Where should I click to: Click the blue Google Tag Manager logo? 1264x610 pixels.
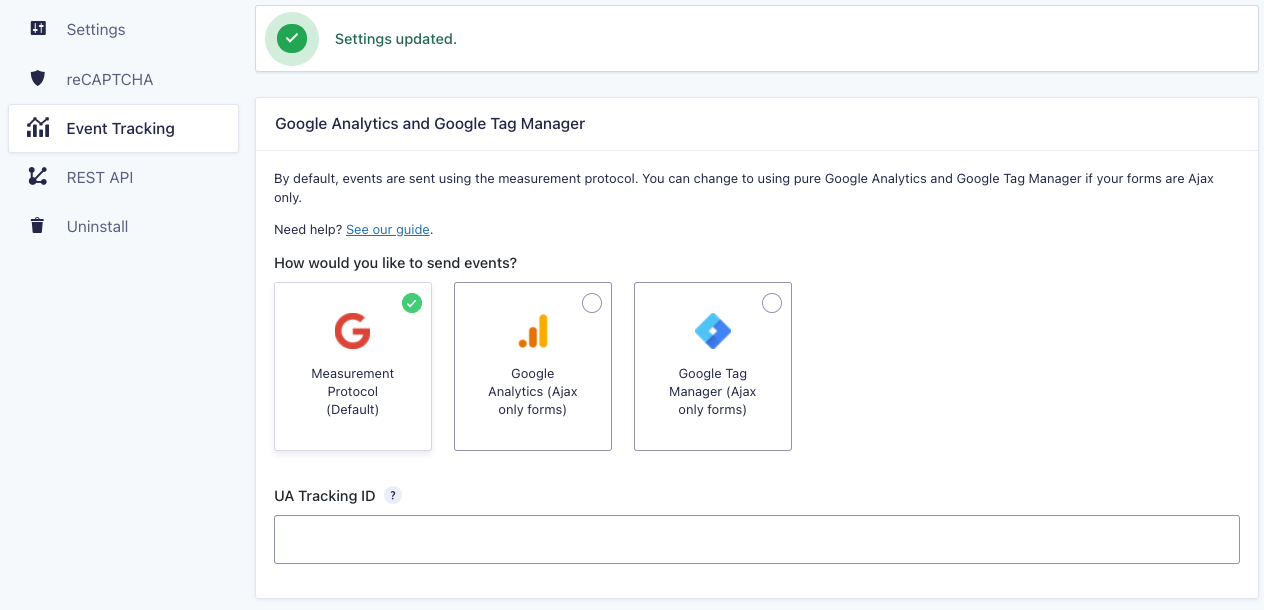coord(713,331)
